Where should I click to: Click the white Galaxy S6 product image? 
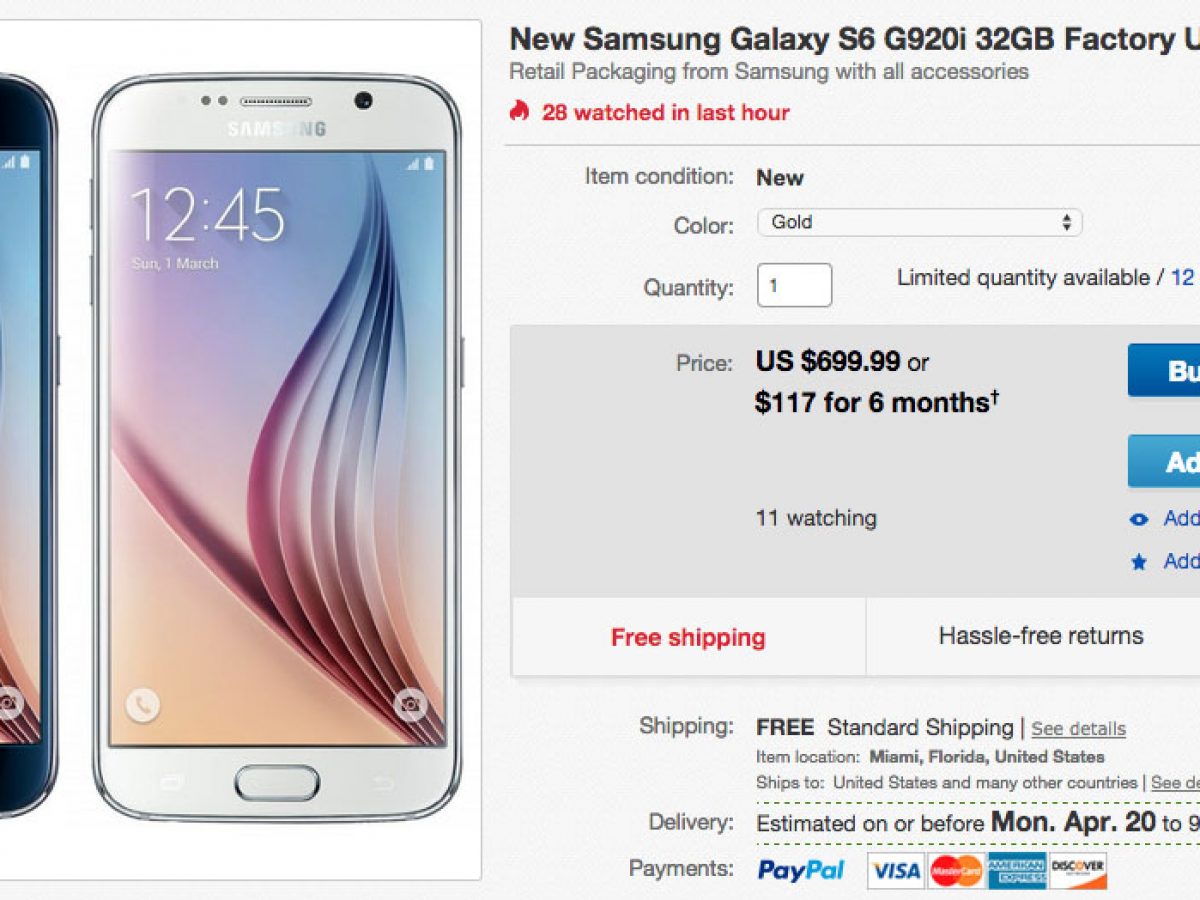[x=277, y=448]
